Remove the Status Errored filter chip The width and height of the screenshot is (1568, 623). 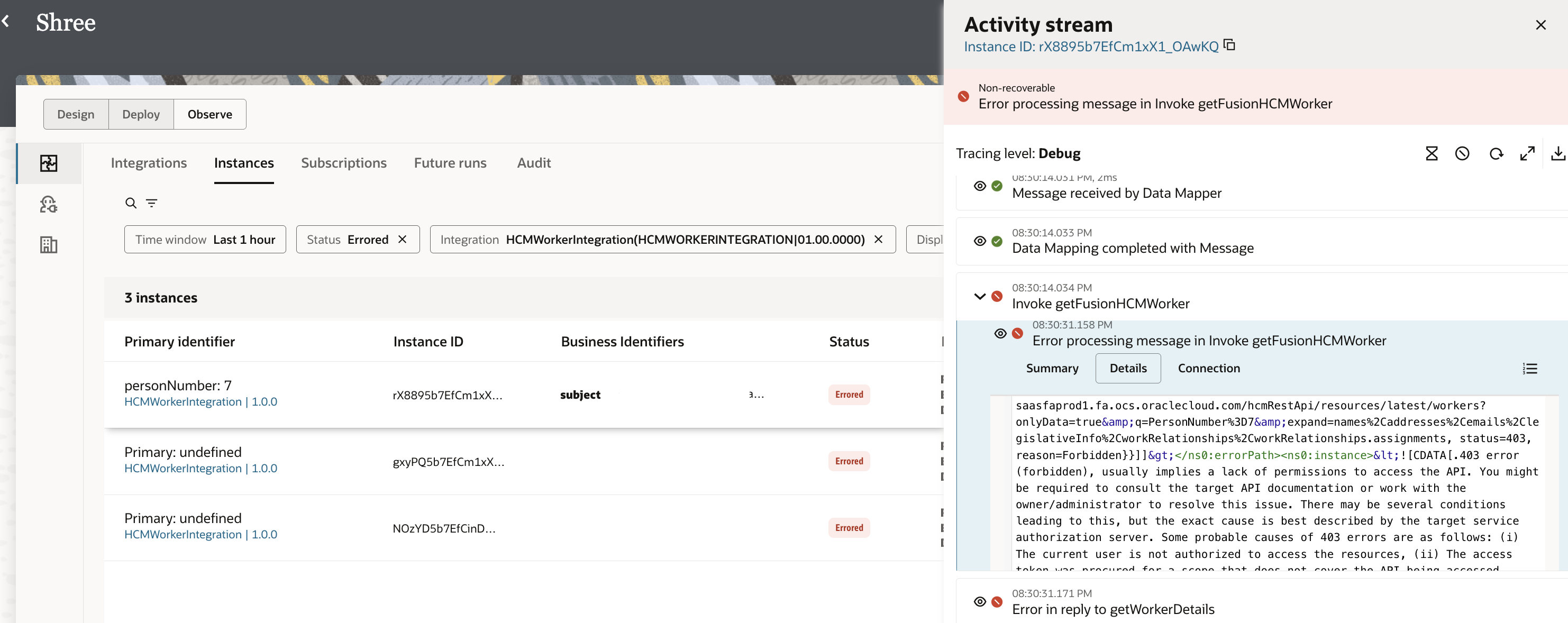(x=403, y=240)
